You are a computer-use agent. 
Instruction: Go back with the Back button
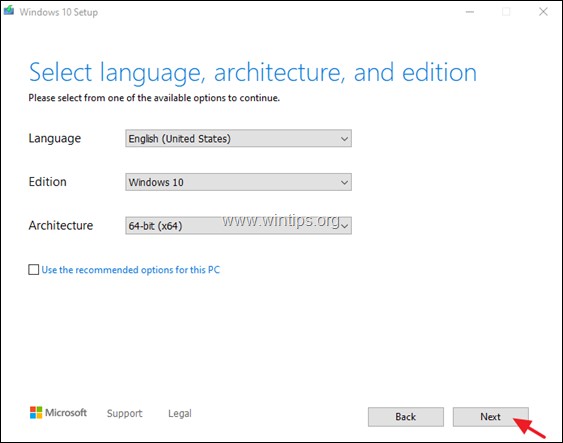[406, 417]
